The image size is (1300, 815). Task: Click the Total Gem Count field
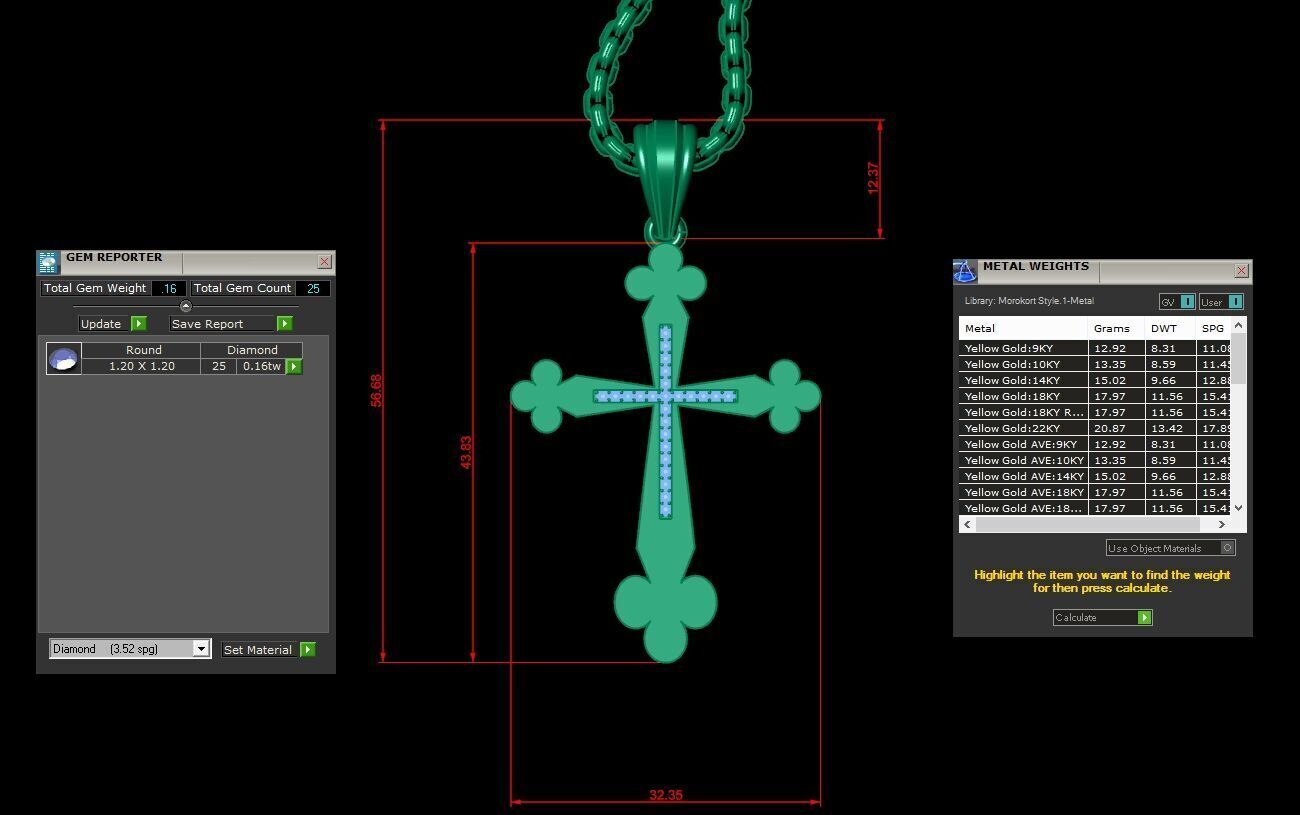tap(260, 288)
